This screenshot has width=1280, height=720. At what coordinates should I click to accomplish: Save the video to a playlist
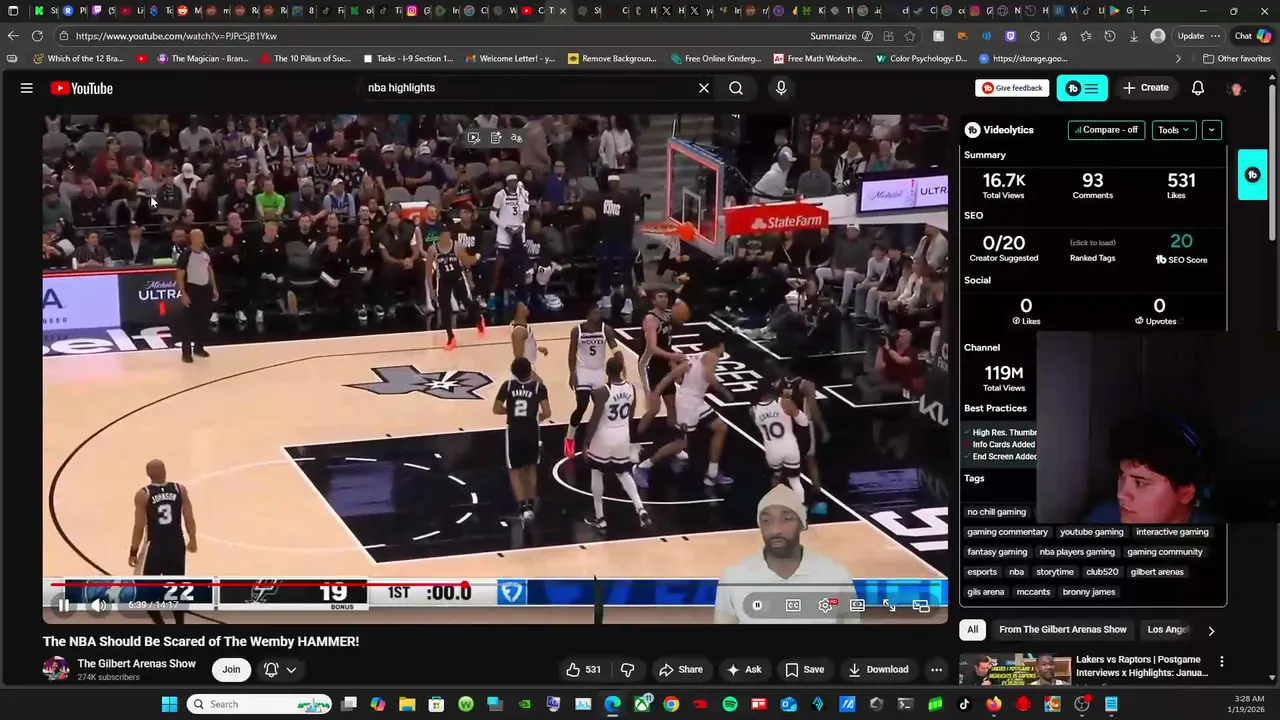(805, 670)
